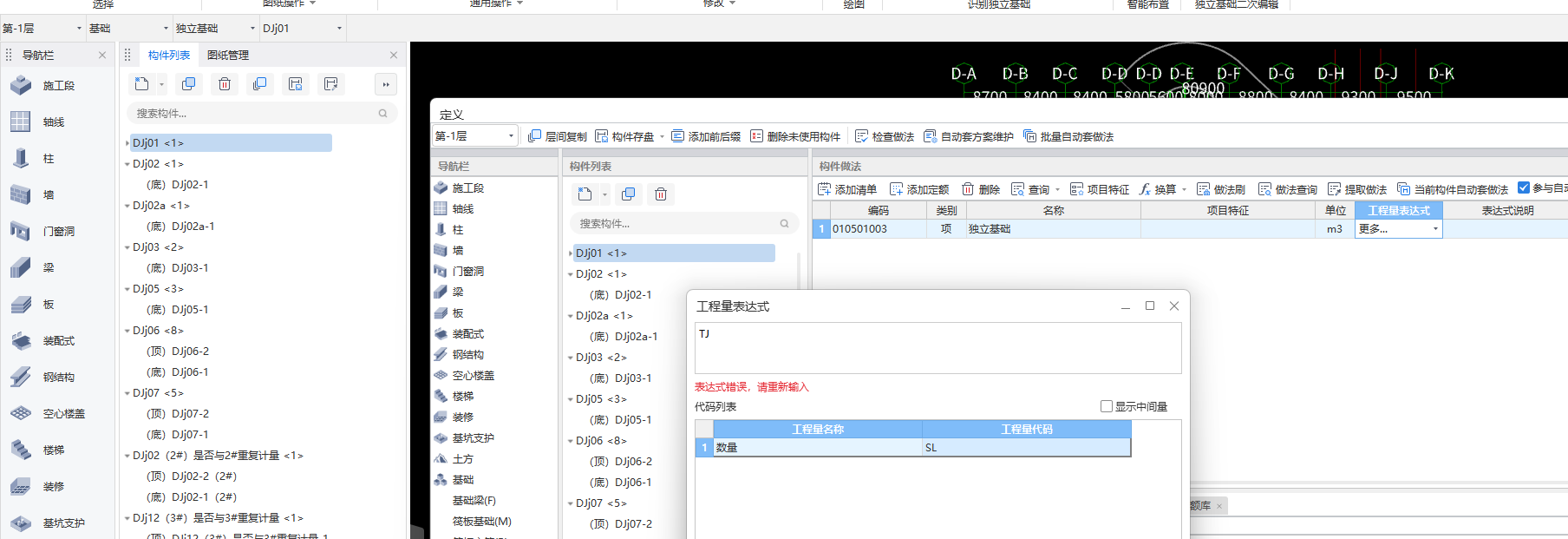Click 提取做法 in the 构件做法 toolbar
Screen dimensions: 1568x539
coord(1357,189)
